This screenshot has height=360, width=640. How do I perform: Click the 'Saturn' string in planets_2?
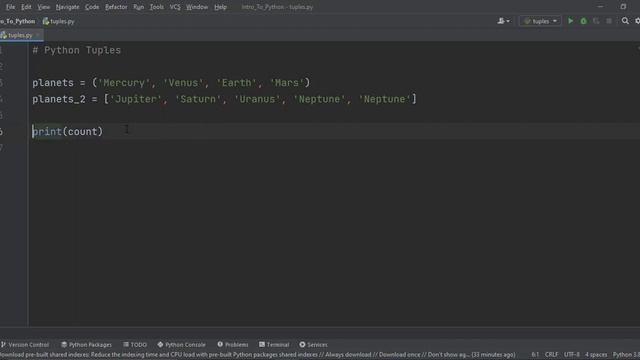point(198,99)
